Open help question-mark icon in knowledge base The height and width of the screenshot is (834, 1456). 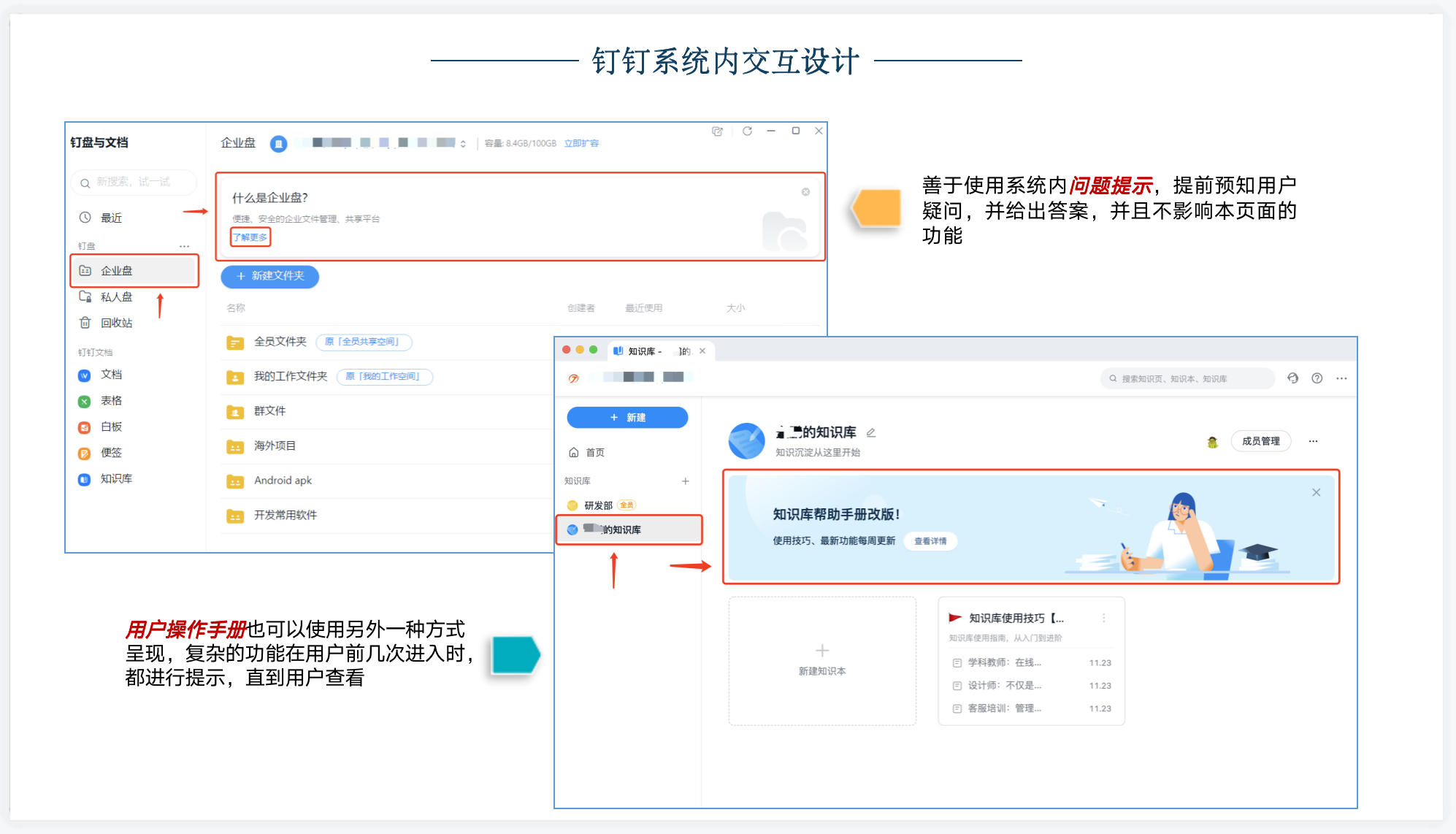point(1317,378)
